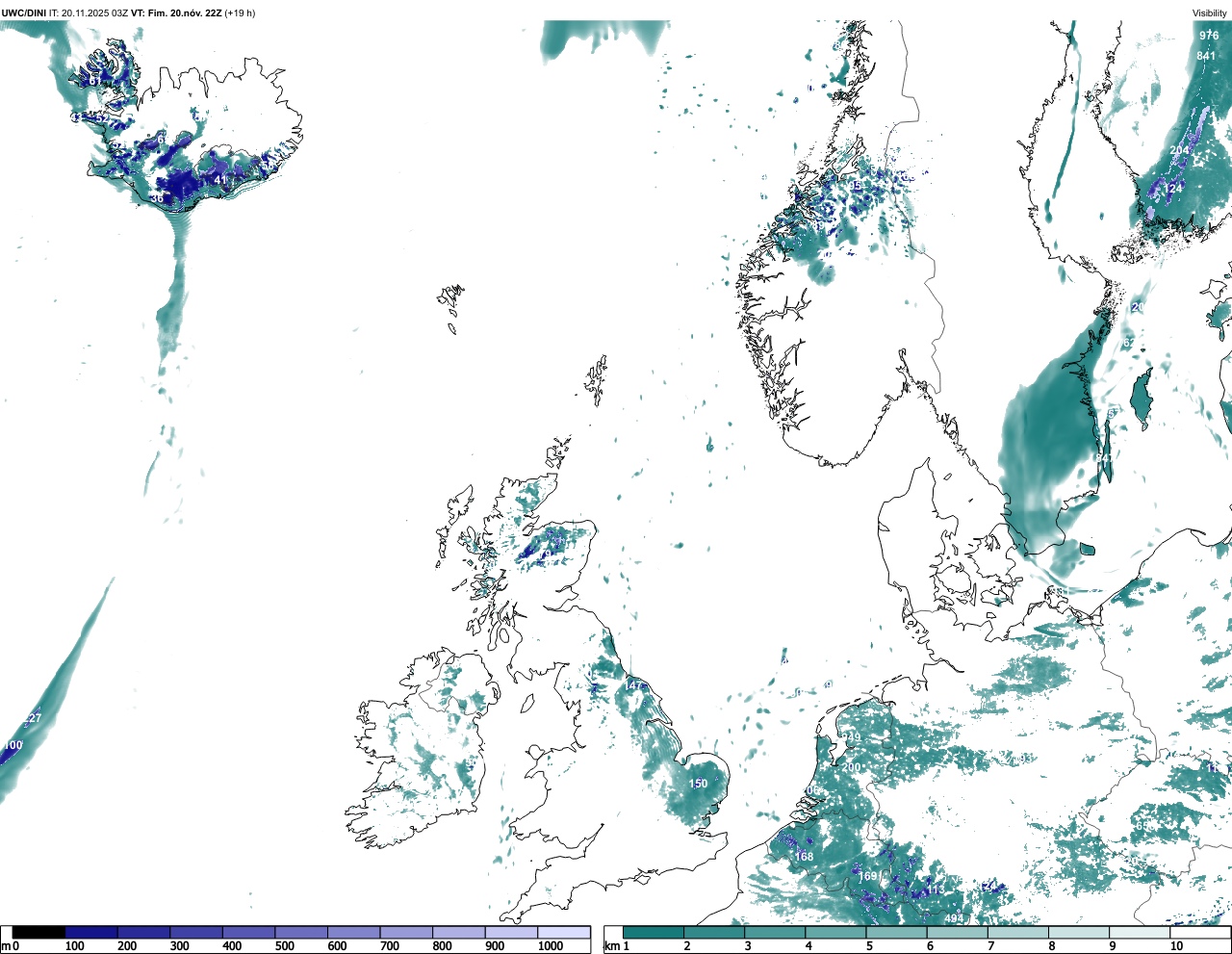Click the 494 value at the bottom edge
This screenshot has width=1232, height=954.
coord(954,918)
